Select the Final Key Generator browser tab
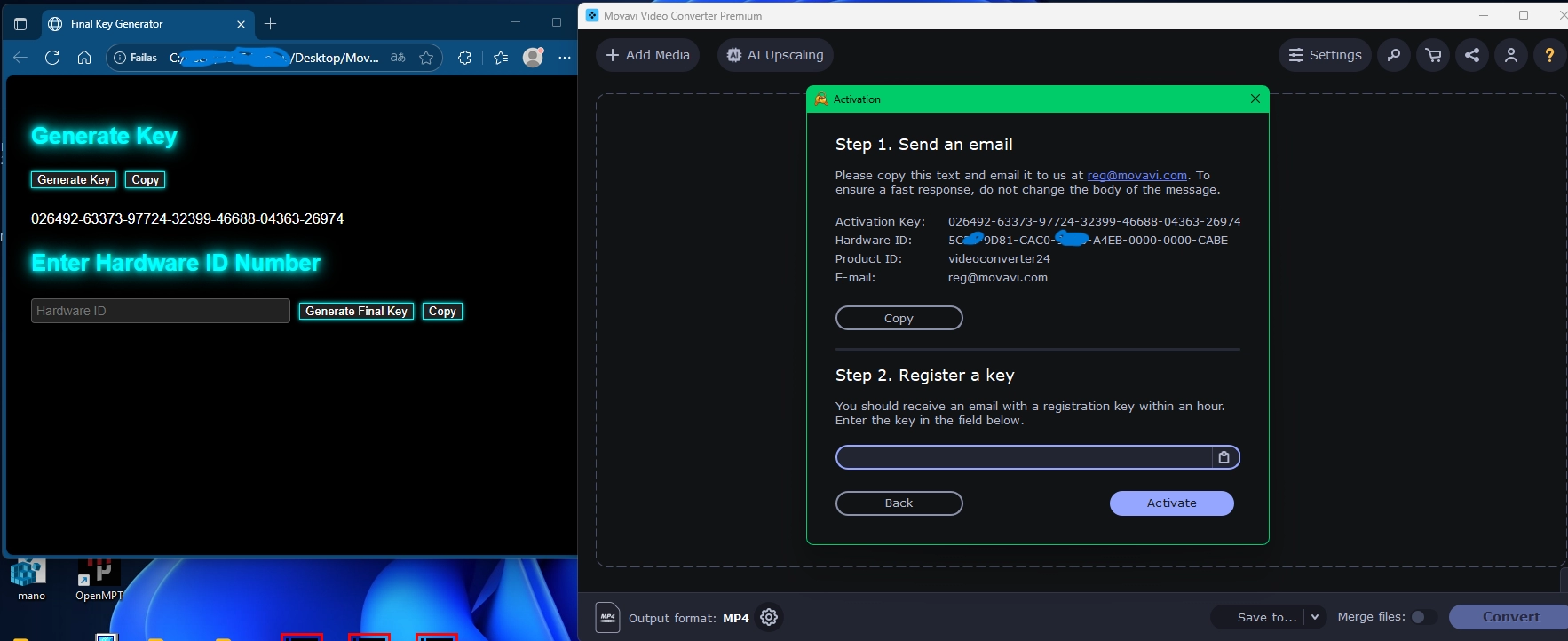 coord(142,24)
